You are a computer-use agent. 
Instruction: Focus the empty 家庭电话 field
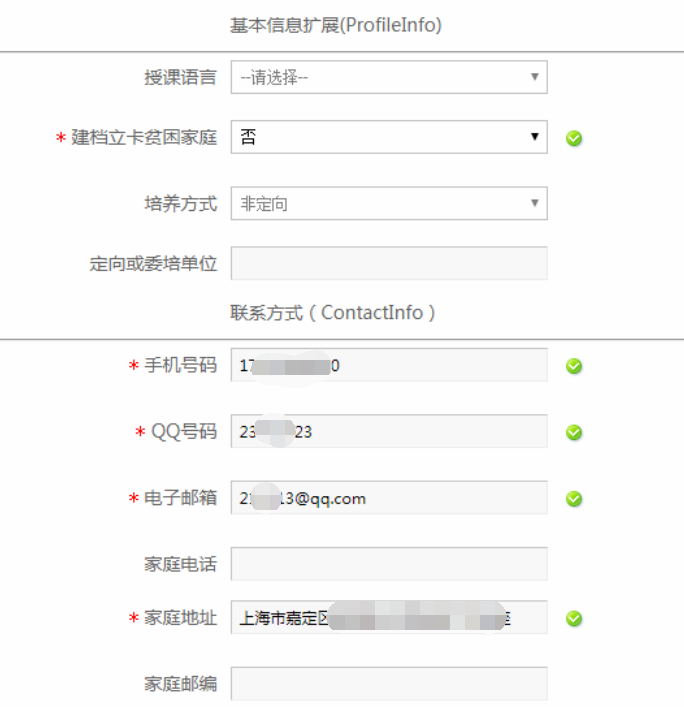[x=389, y=564]
